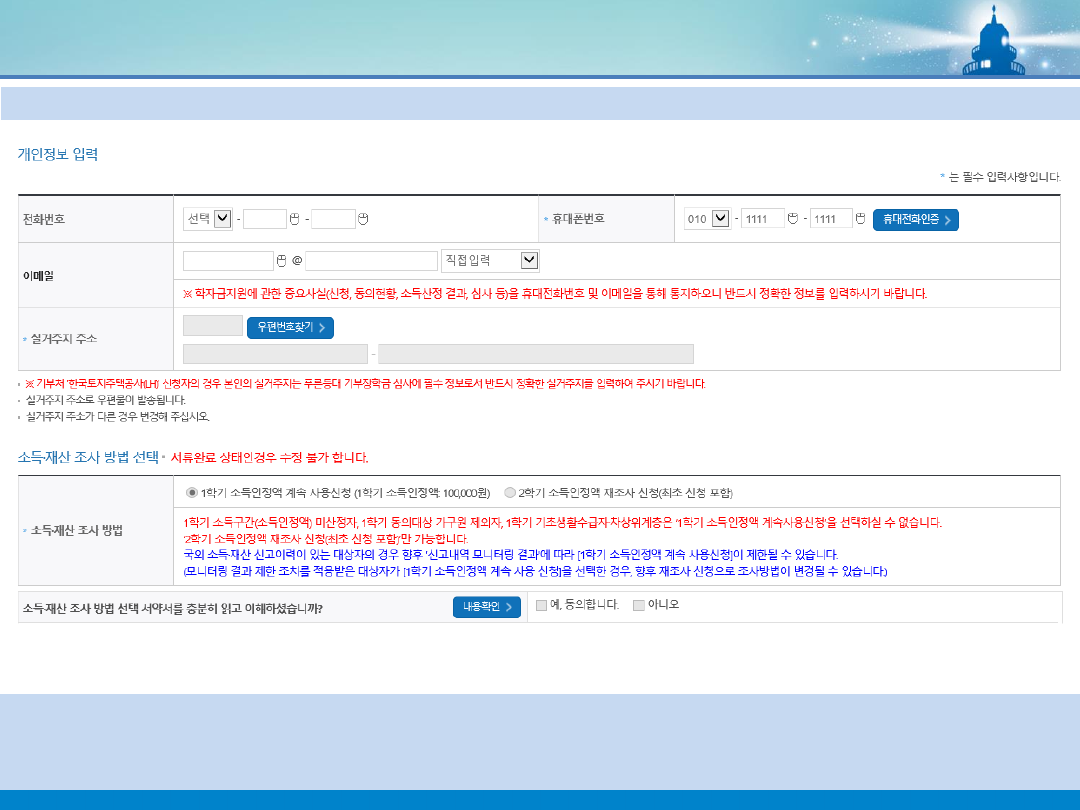Open the mobile prefix '010' dropdown
Viewport: 1080px width, 810px height.
[x=707, y=219]
